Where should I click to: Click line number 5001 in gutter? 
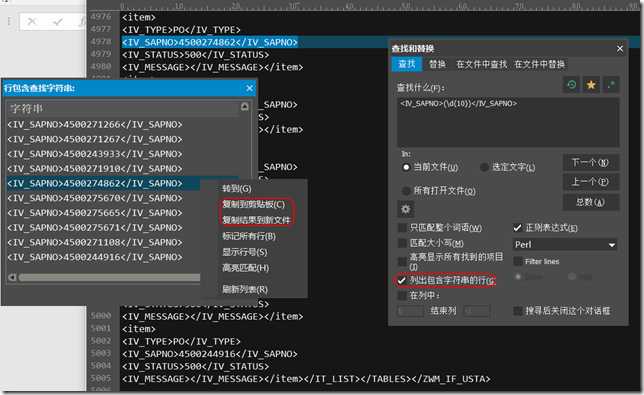point(101,329)
